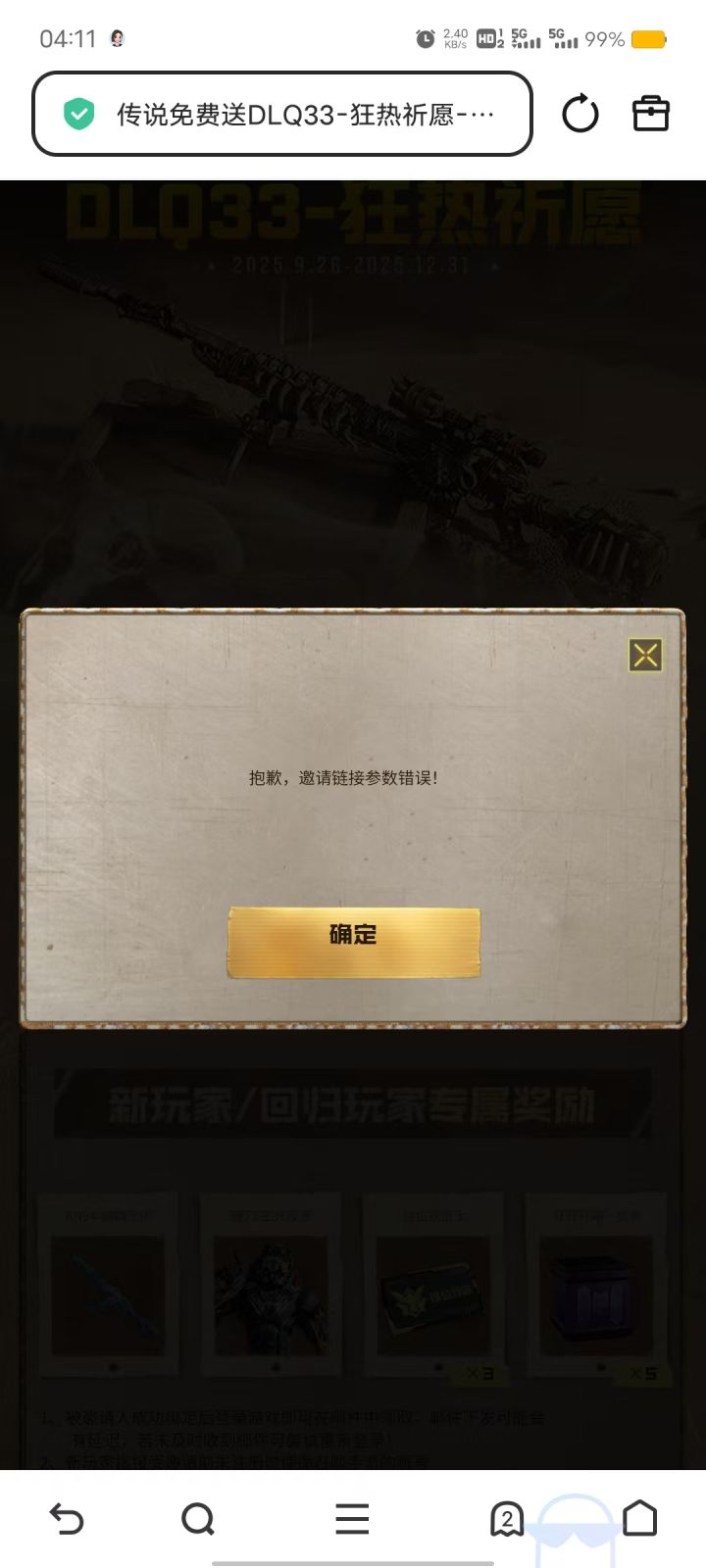Go to browser home page

[640, 1518]
